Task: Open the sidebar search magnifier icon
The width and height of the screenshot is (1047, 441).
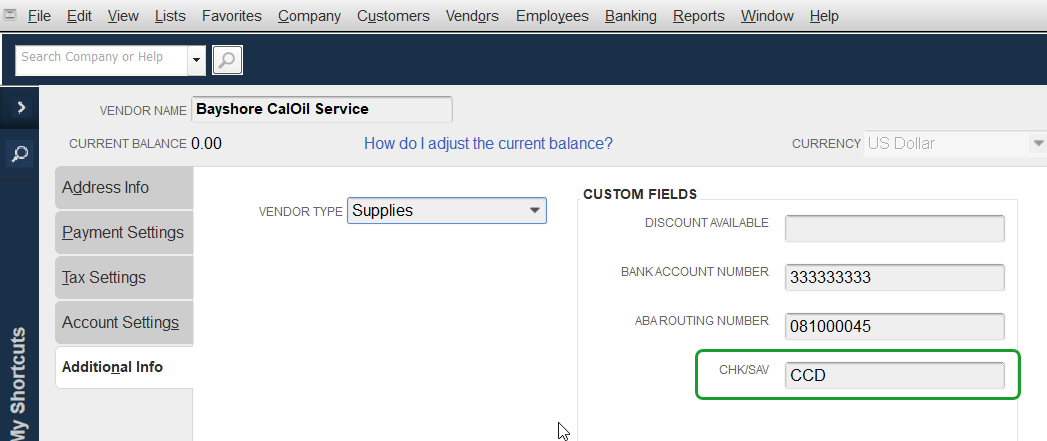Action: click(x=20, y=154)
